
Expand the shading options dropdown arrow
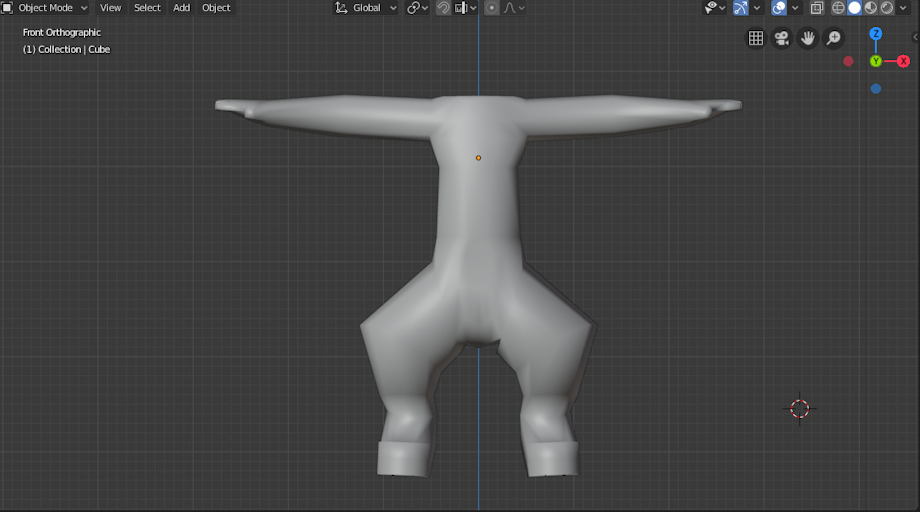coord(904,8)
